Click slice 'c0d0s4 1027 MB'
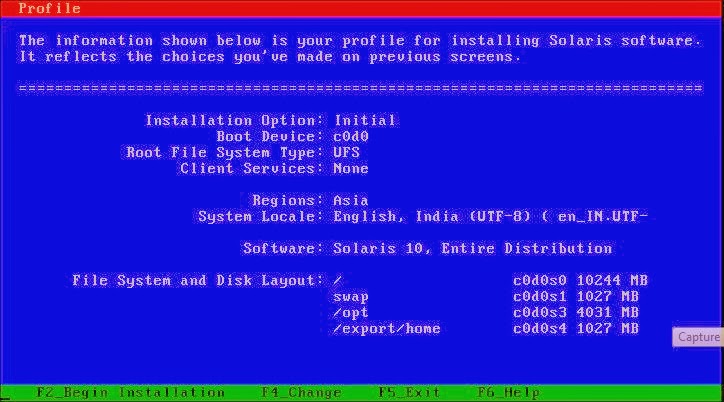 pos(576,329)
